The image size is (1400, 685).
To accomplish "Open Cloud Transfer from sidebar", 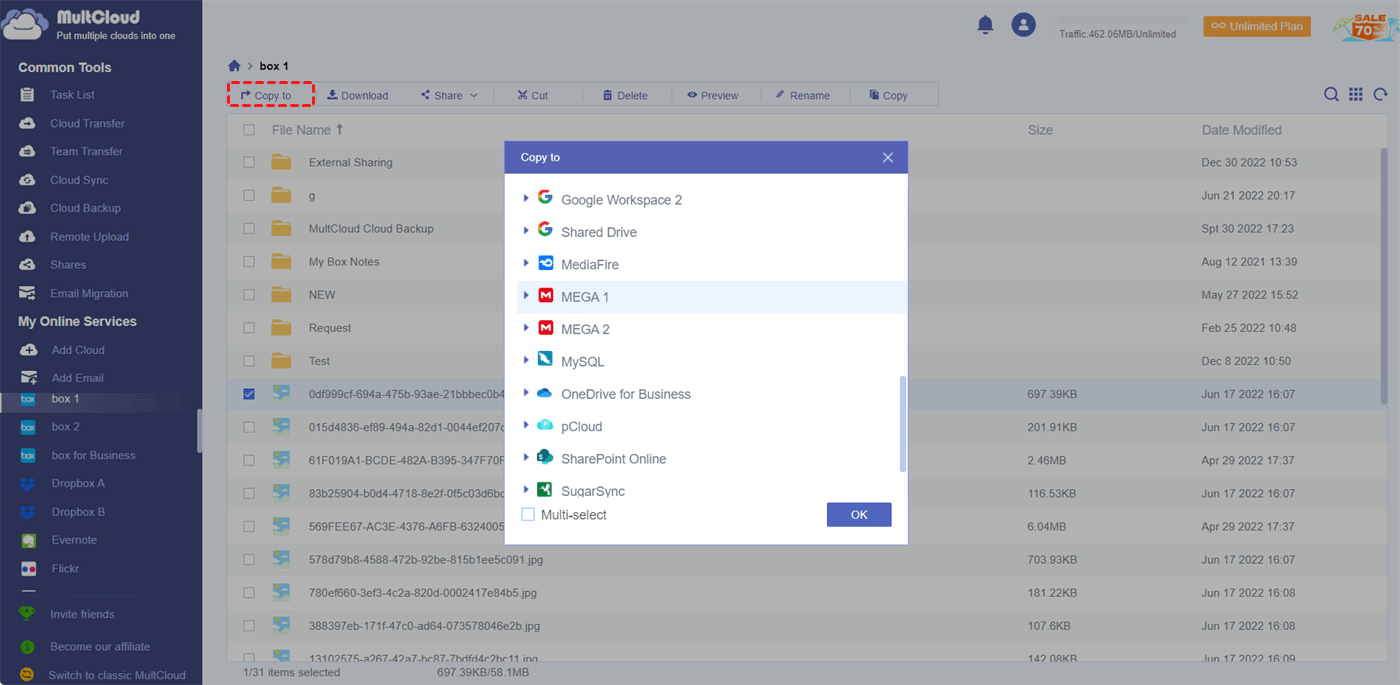I will click(87, 123).
